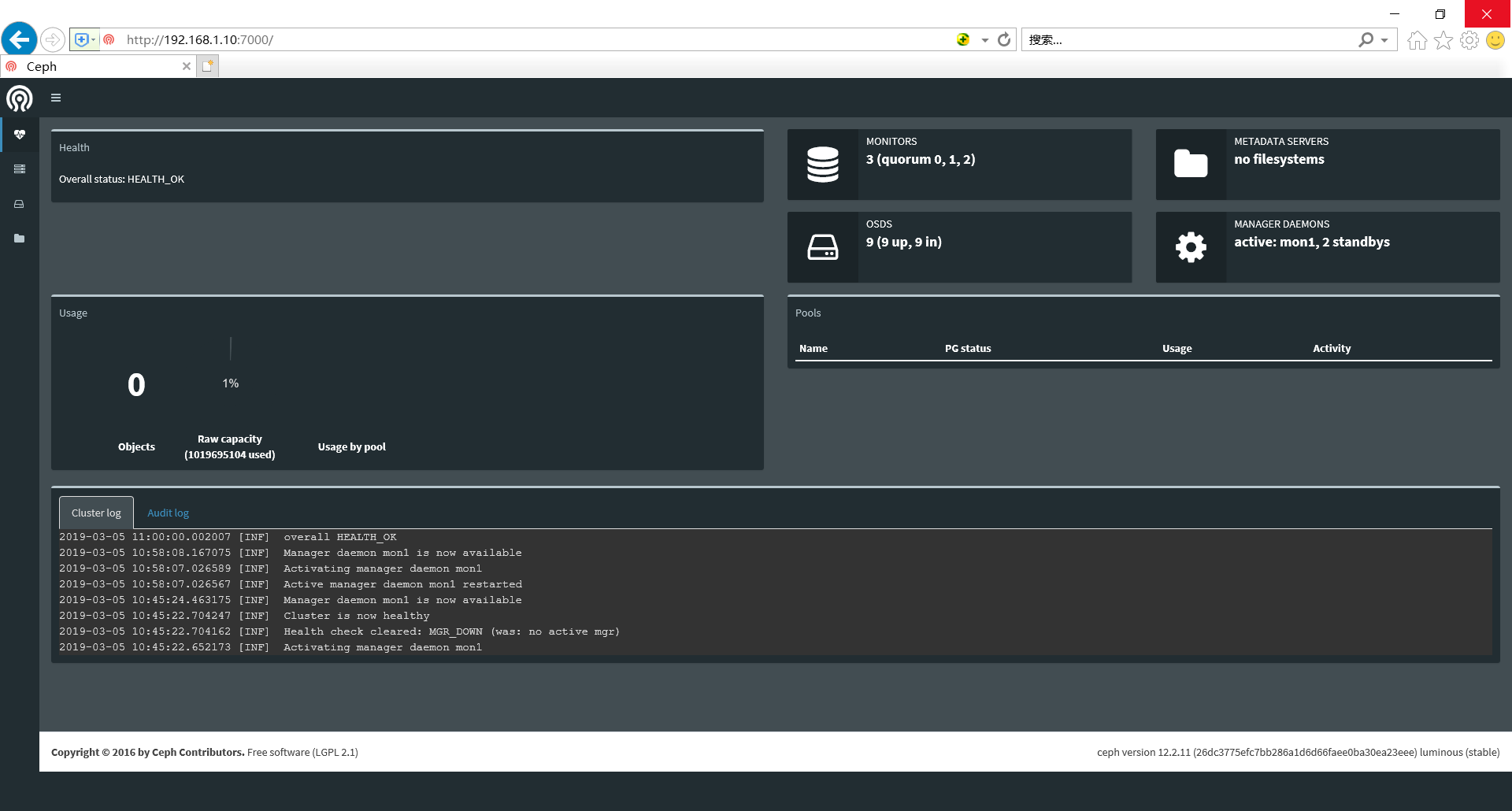Screen dimensions: 1512x811
Task: Expand the address bar history dropdown
Action: tap(984, 40)
